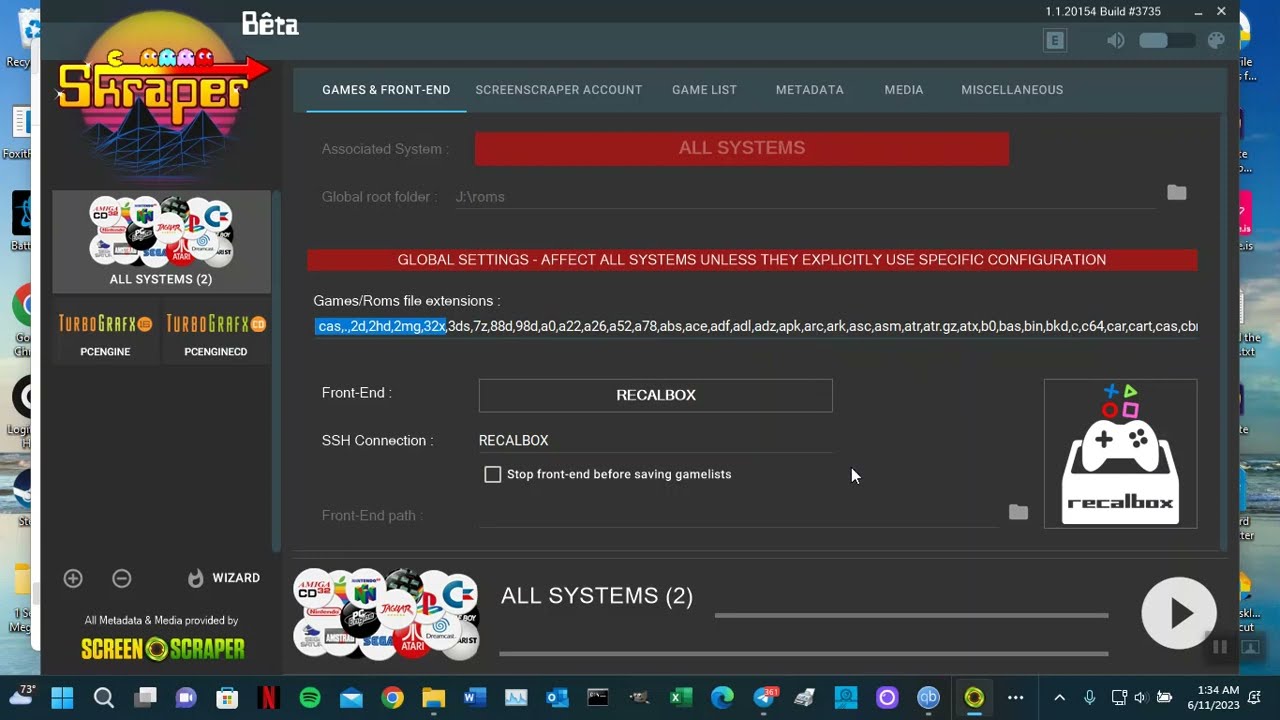The height and width of the screenshot is (720, 1280).
Task: Open the Front-End RECALBOX dropdown
Action: coord(656,395)
